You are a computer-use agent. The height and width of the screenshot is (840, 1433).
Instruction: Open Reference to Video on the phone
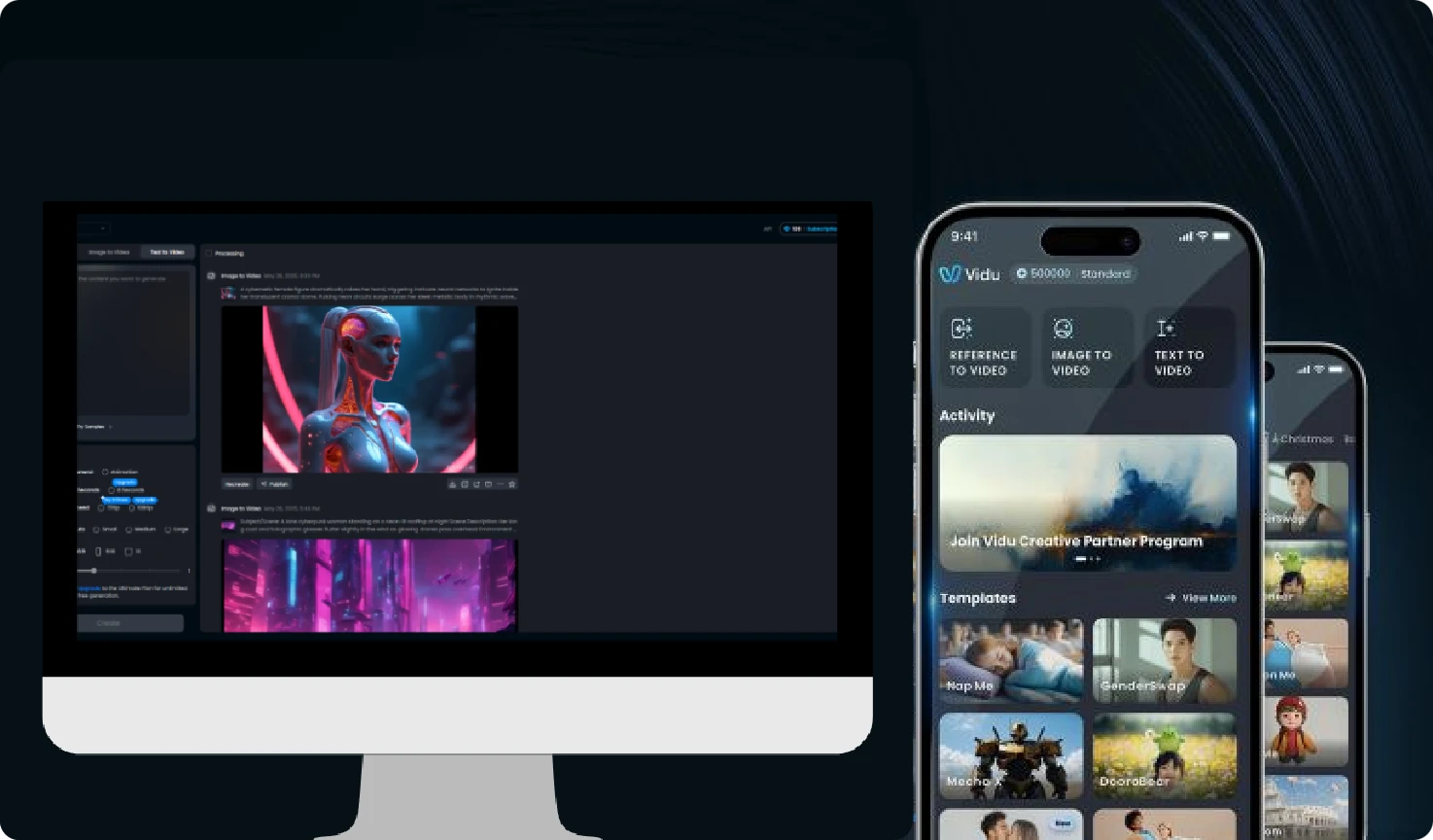pos(985,347)
